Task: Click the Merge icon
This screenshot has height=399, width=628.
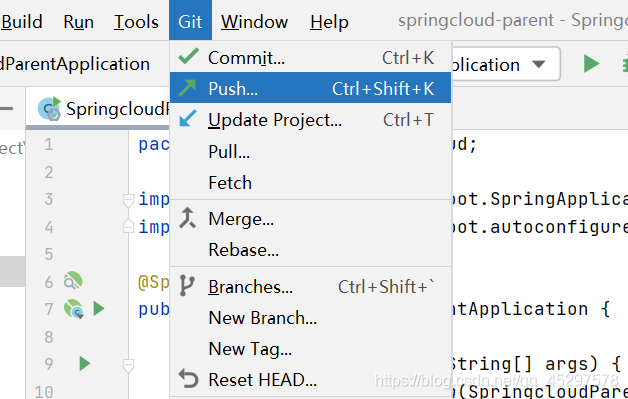Action: pos(187,218)
